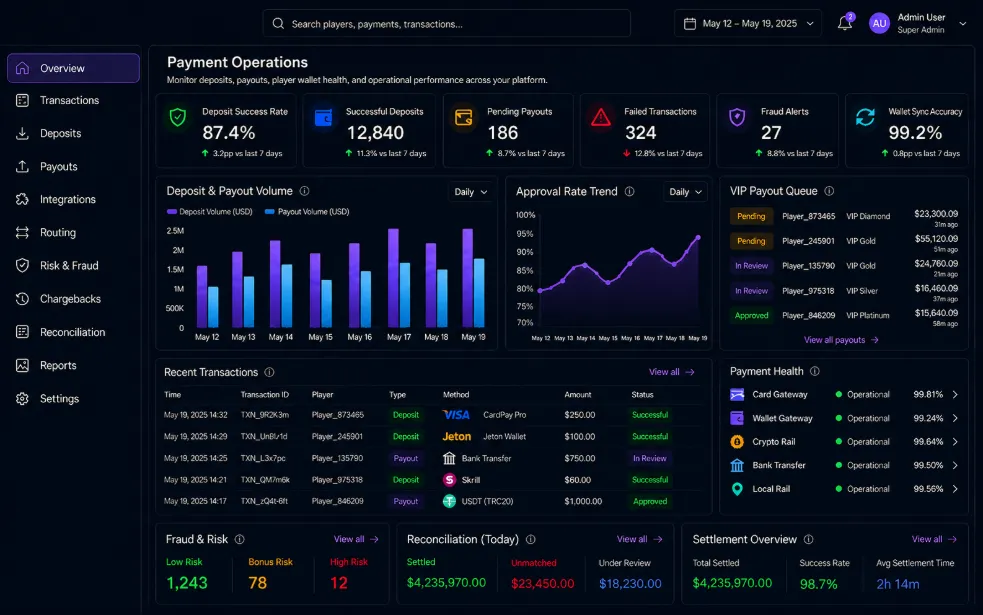Click the Deposit Volume (USD) legend swatch
Image resolution: width=983 pixels, height=615 pixels.
coord(172,212)
